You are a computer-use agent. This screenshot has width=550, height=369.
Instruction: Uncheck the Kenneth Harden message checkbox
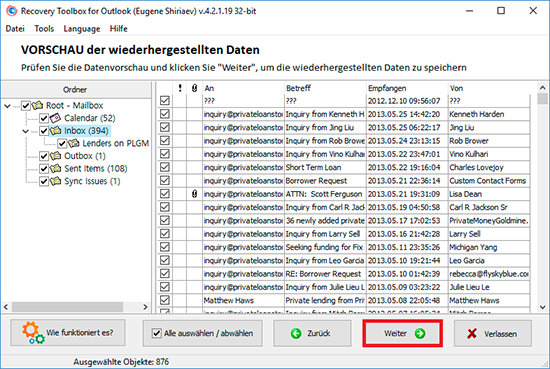coord(165,114)
